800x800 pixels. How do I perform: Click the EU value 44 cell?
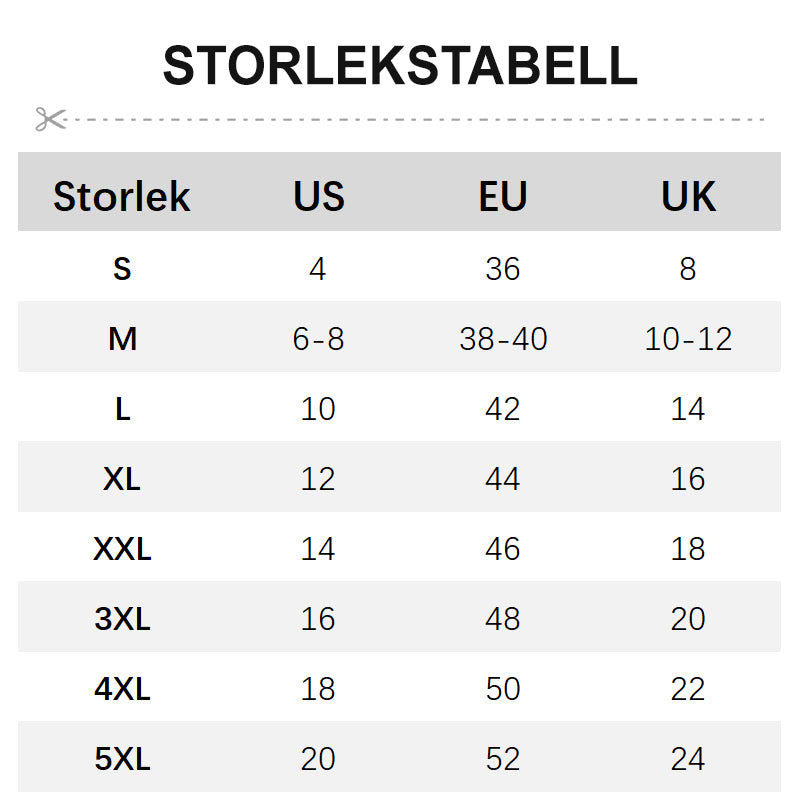(x=502, y=479)
